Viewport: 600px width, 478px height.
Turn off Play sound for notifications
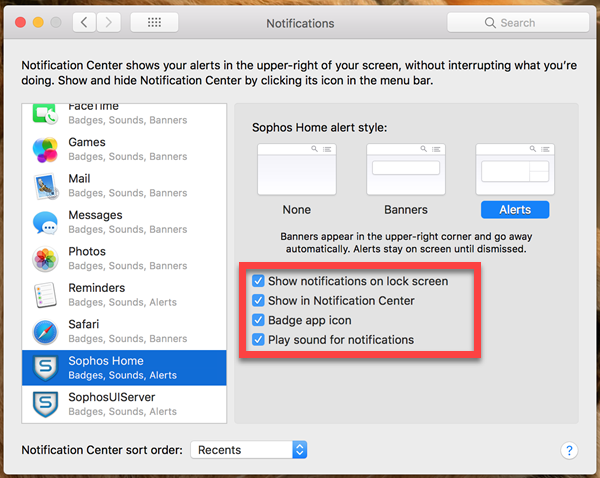point(259,340)
